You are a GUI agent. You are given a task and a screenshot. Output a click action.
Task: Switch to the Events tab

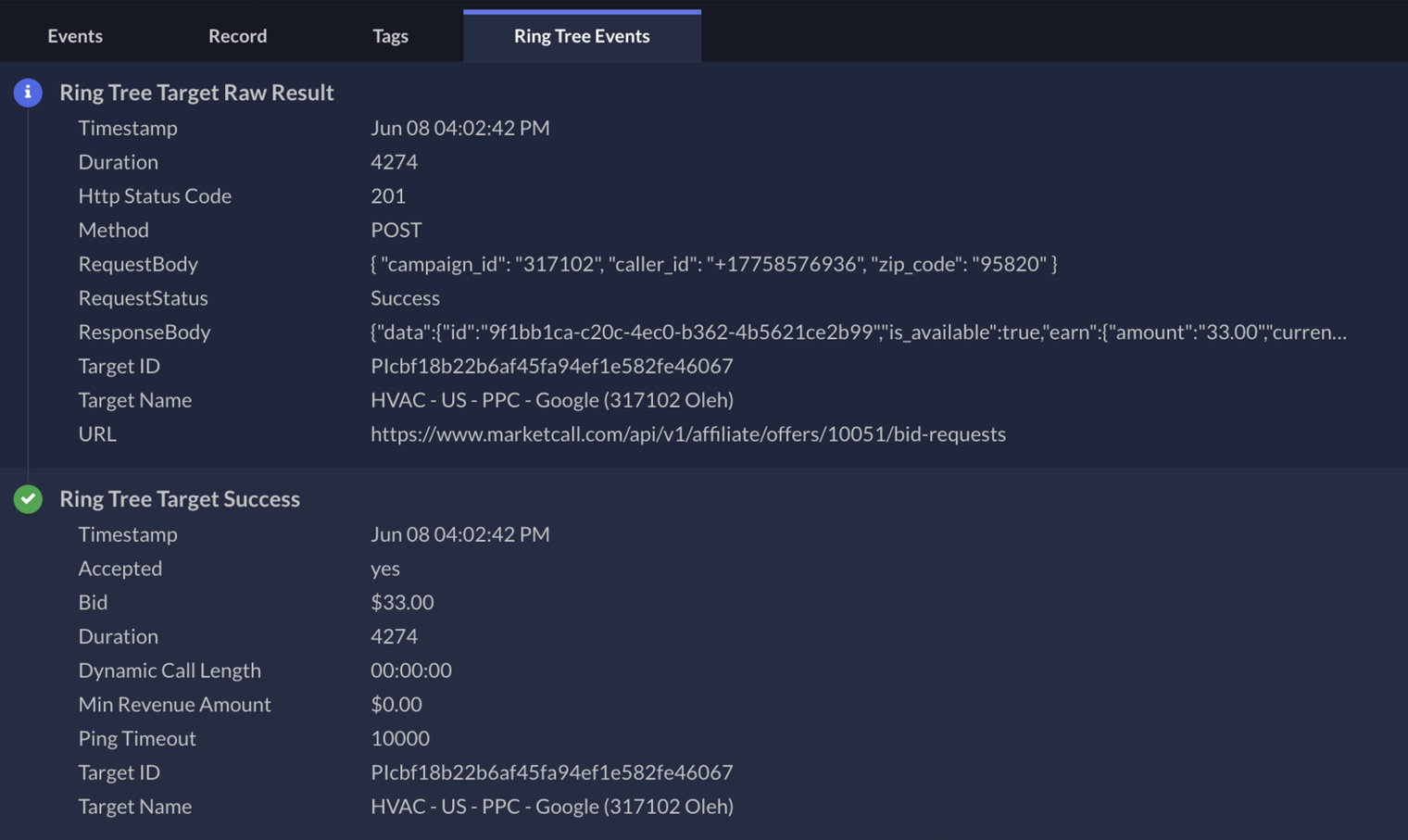click(x=75, y=36)
